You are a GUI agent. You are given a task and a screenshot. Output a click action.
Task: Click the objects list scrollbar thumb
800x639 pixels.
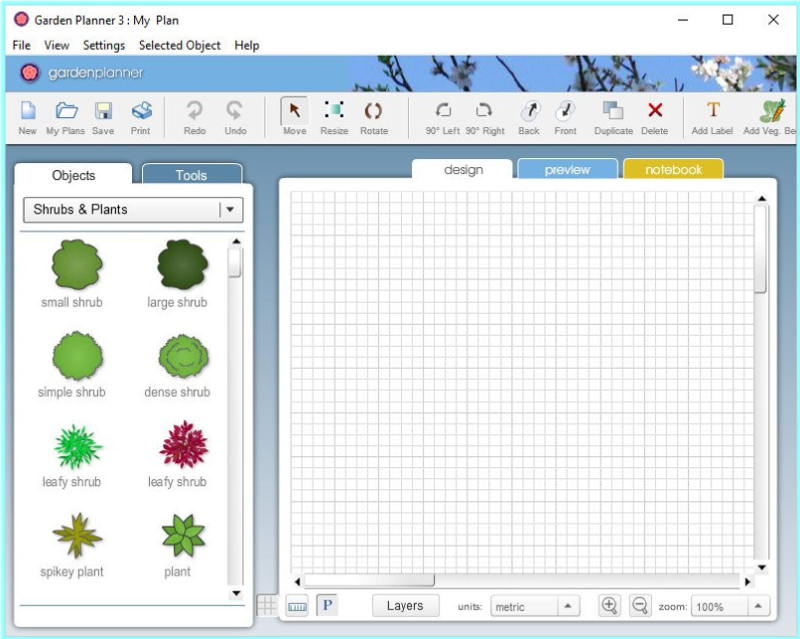click(x=235, y=262)
